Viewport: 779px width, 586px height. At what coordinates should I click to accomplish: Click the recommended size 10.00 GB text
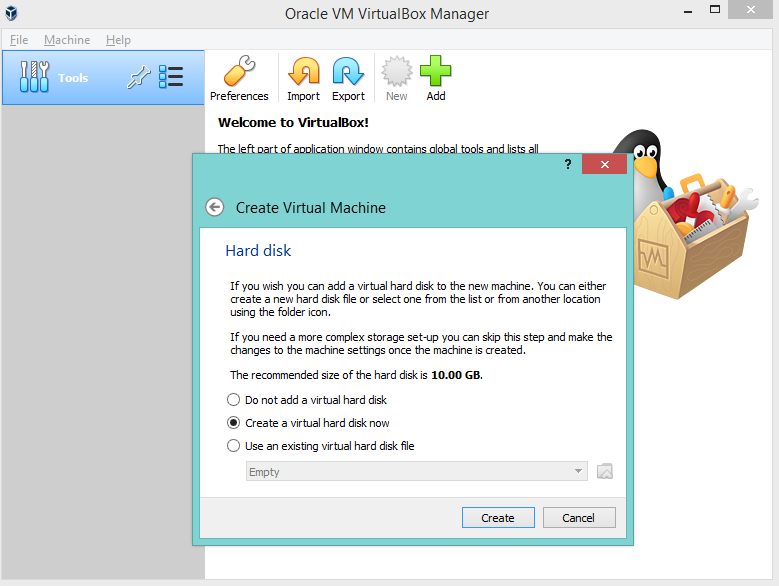tap(457, 375)
